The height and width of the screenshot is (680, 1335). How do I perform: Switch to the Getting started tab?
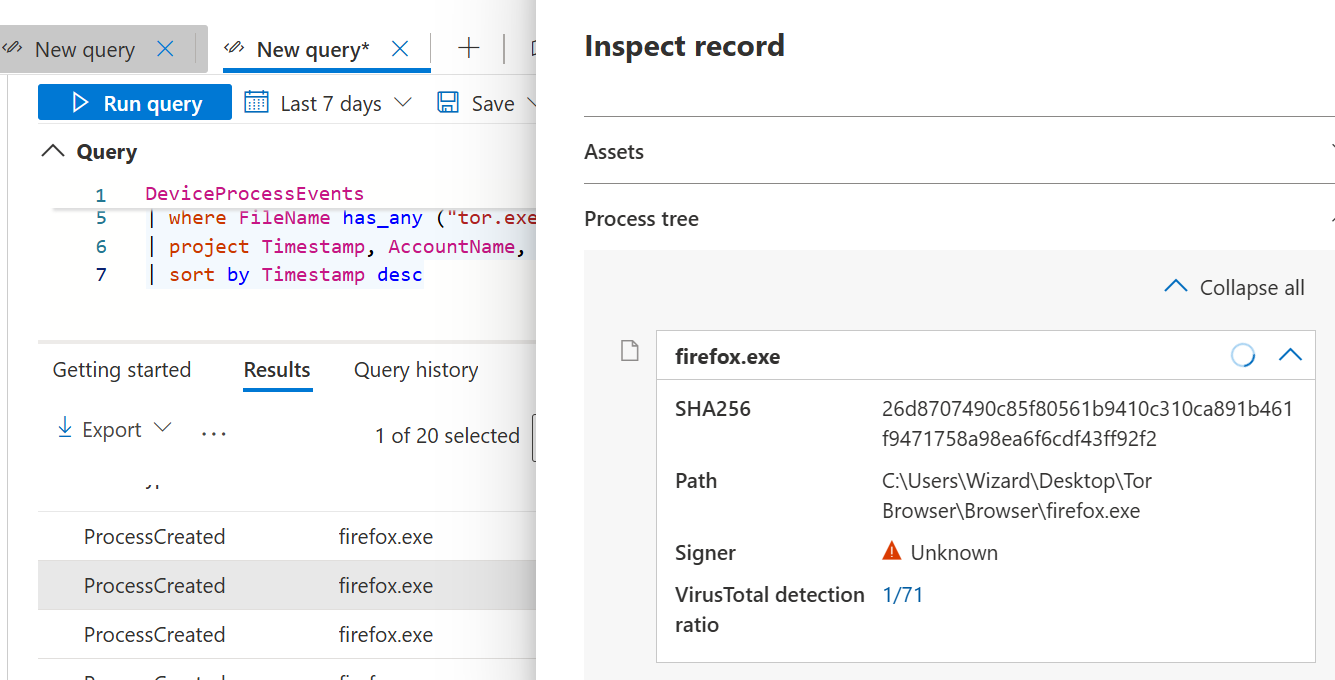(x=121, y=370)
